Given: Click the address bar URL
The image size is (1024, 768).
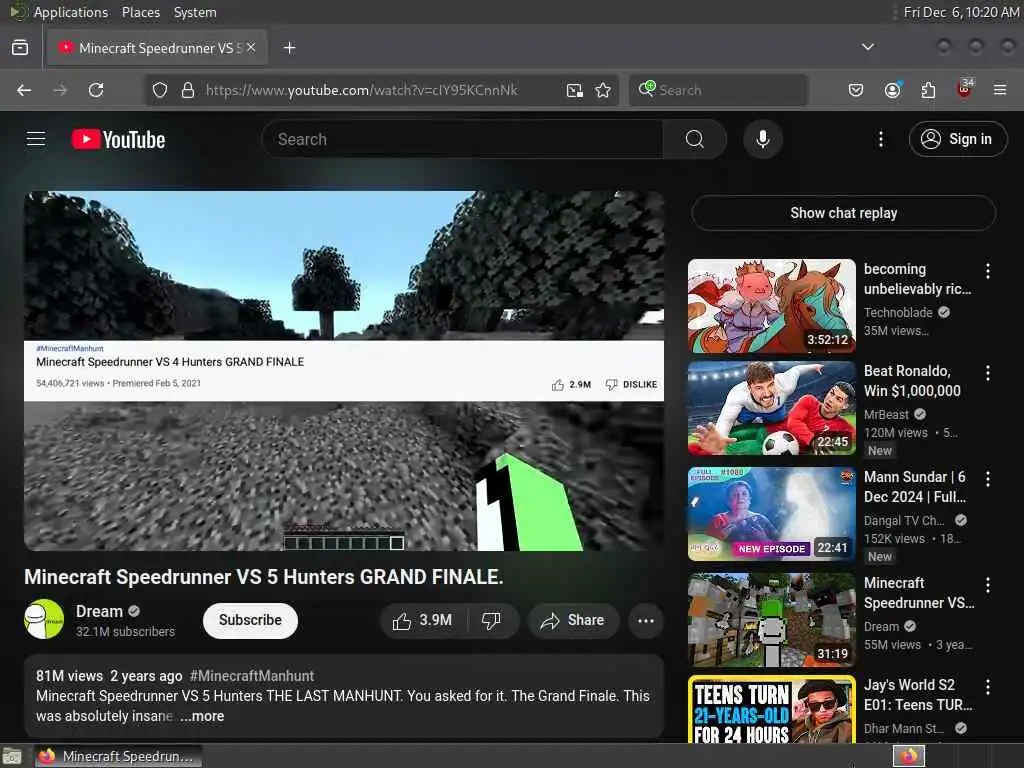Looking at the screenshot, I should coord(361,90).
